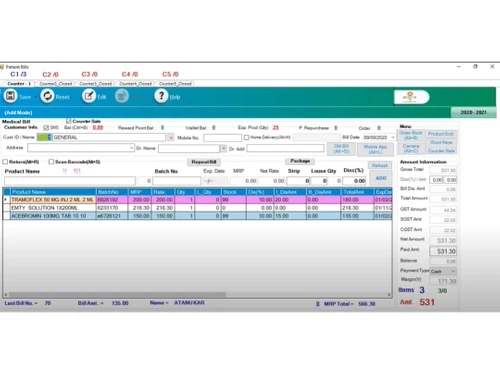The width and height of the screenshot is (500, 375).
Task: Click the Disc(%) entry field
Action: click(x=354, y=181)
